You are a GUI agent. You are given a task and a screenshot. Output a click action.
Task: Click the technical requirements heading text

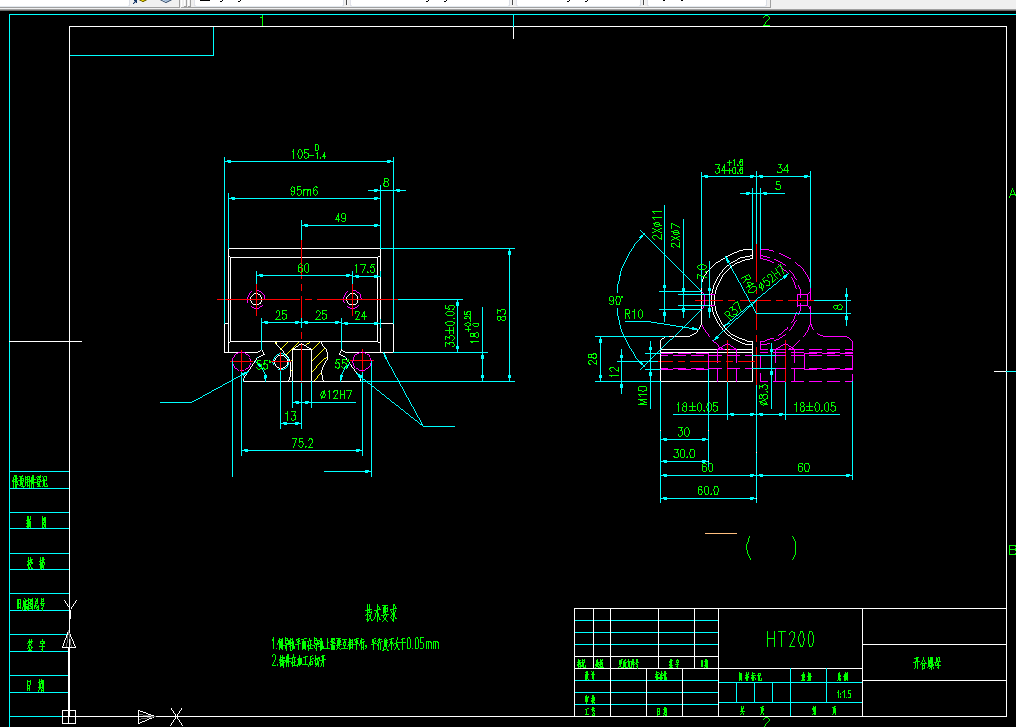pyautogui.click(x=381, y=613)
